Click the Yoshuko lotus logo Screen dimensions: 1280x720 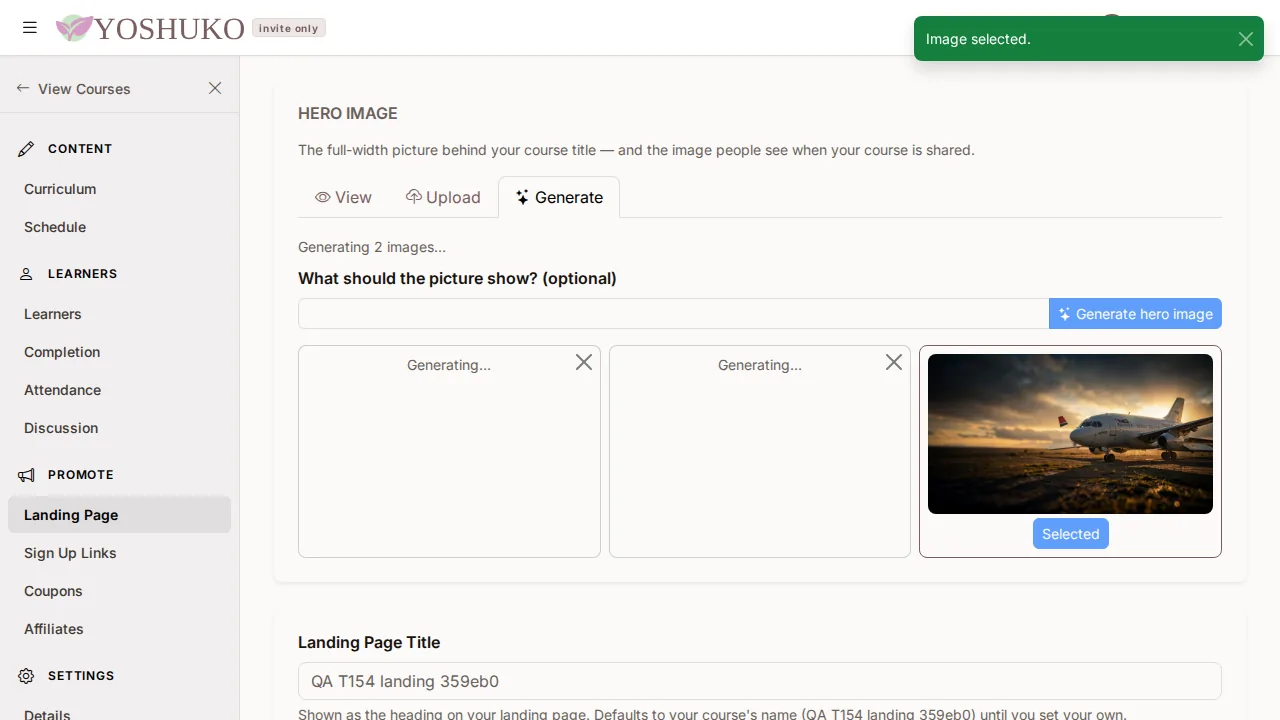click(73, 28)
